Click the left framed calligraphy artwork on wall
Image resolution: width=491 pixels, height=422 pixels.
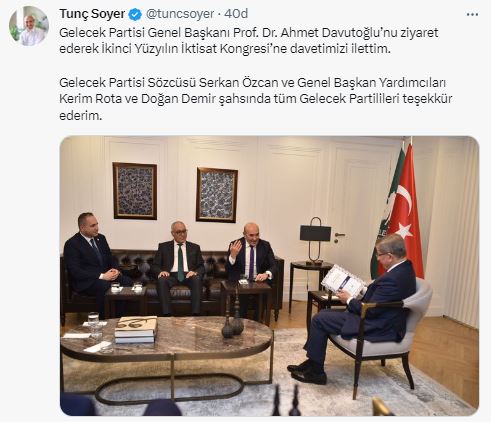click(x=135, y=191)
